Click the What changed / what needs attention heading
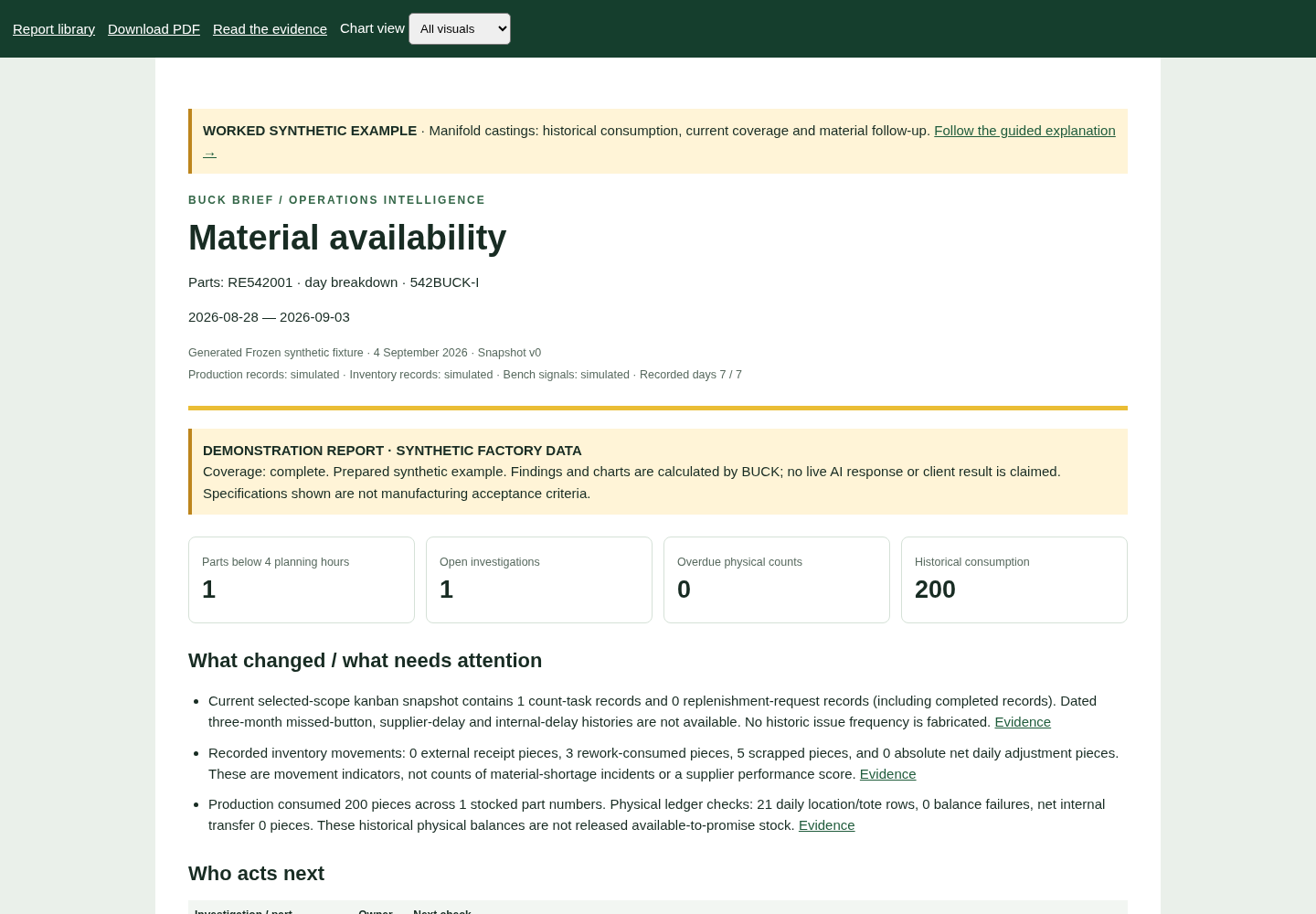This screenshot has width=1316, height=914. [365, 661]
